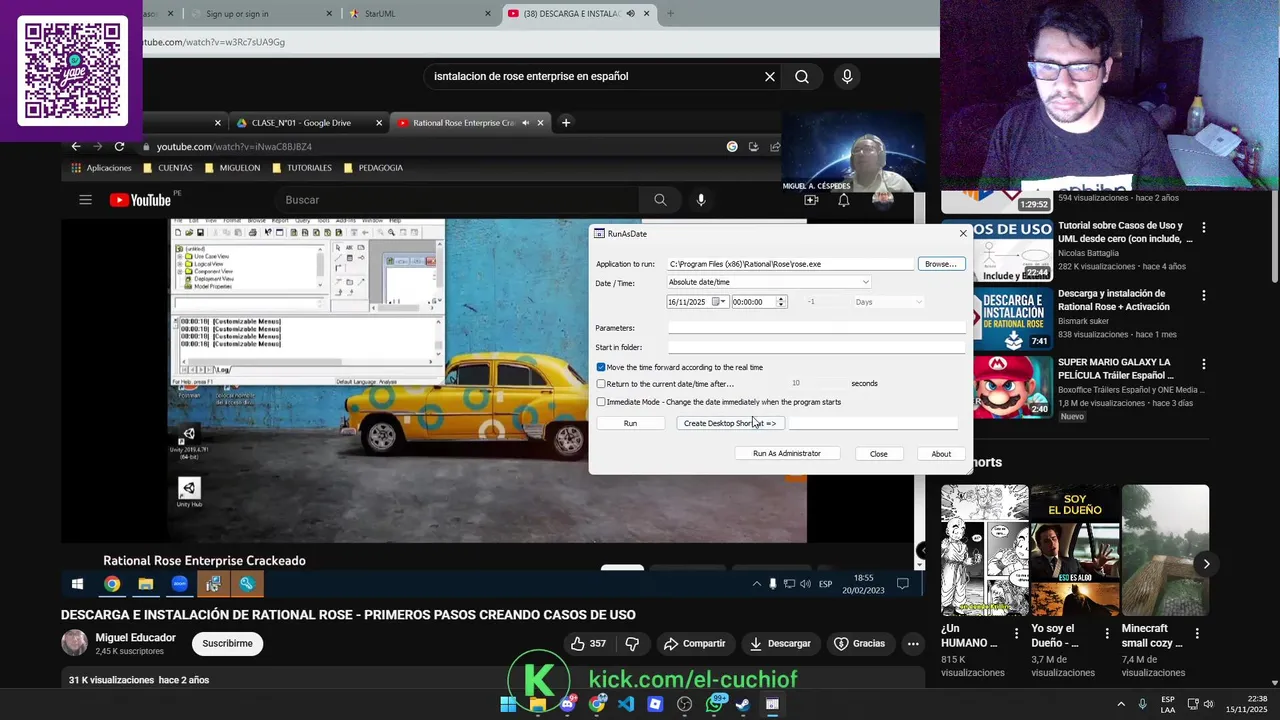The width and height of the screenshot is (1280, 720).
Task: Click the inner YouTube notifications bell
Action: [844, 200]
